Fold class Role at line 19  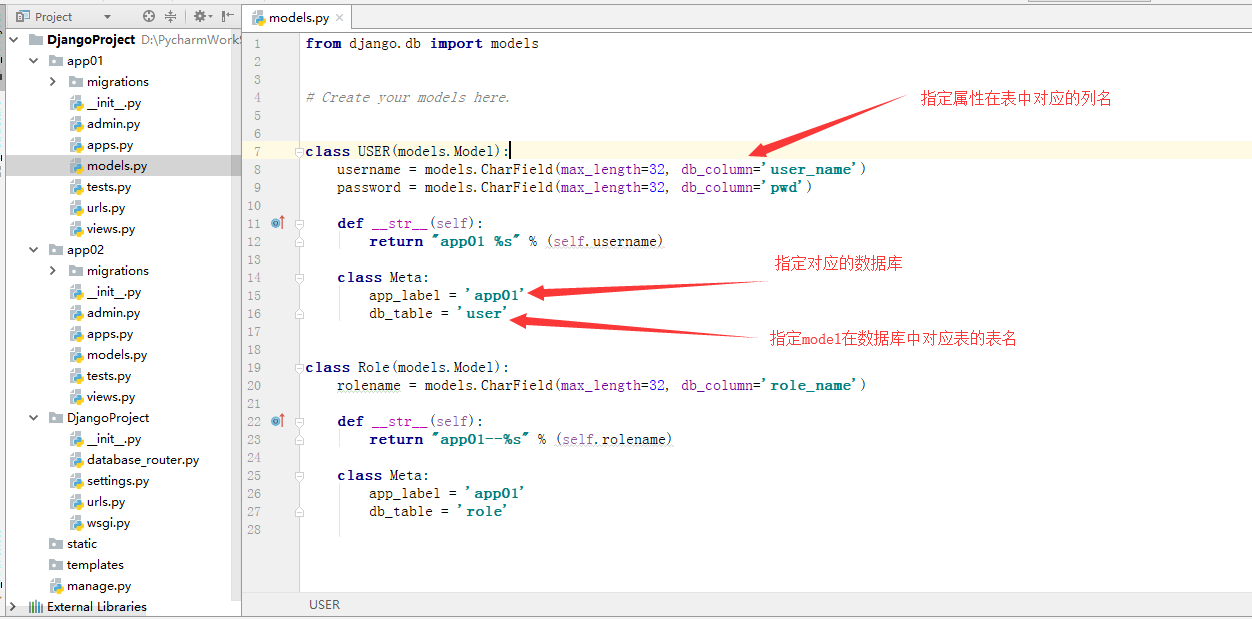298,368
